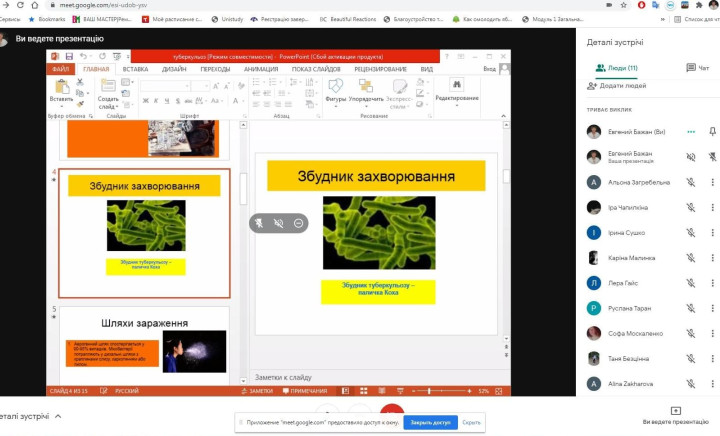Open the Фигуры shapes gallery
720x436 pixels.
pos(335,88)
